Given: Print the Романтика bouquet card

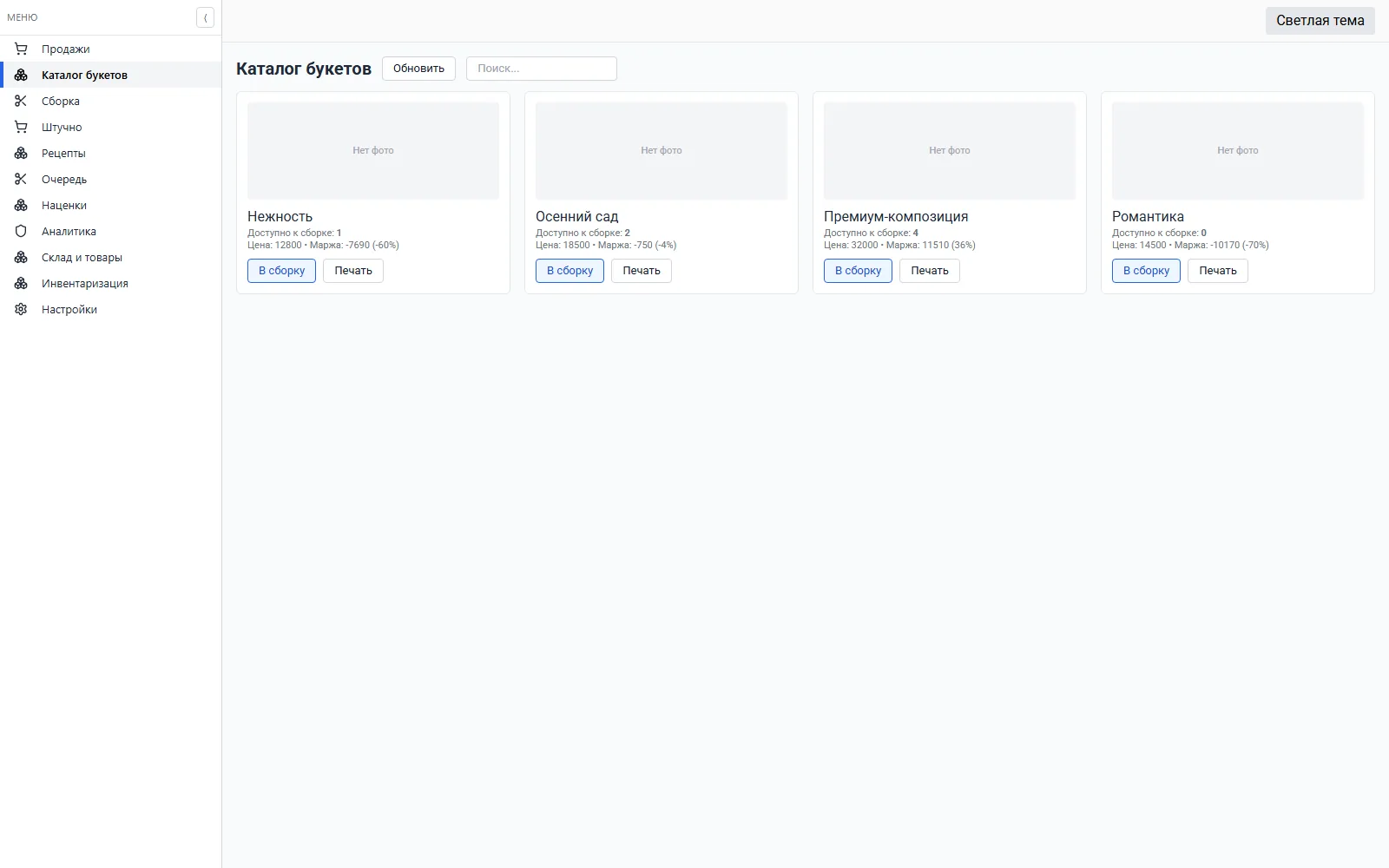Looking at the screenshot, I should click(x=1218, y=271).
